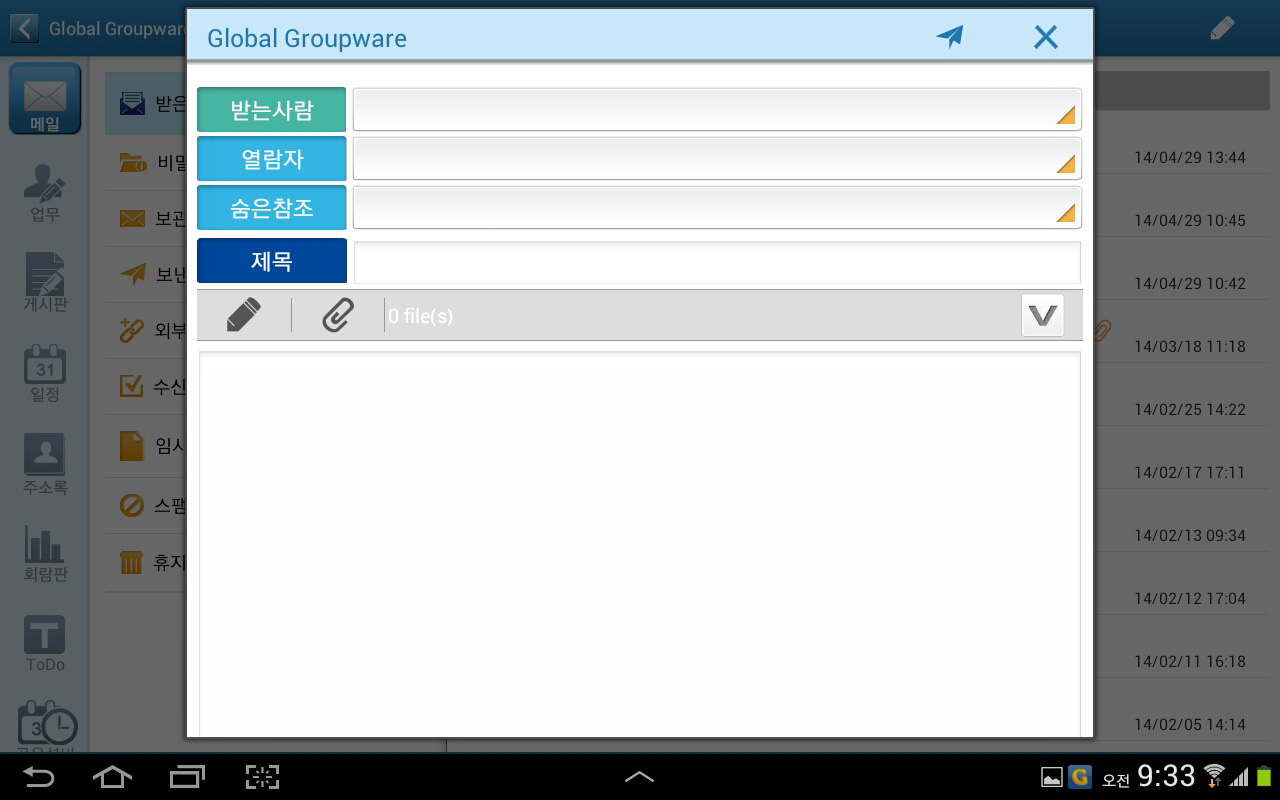Tap the Android recent apps button
Screen dimensions: 1280x800
[187, 777]
